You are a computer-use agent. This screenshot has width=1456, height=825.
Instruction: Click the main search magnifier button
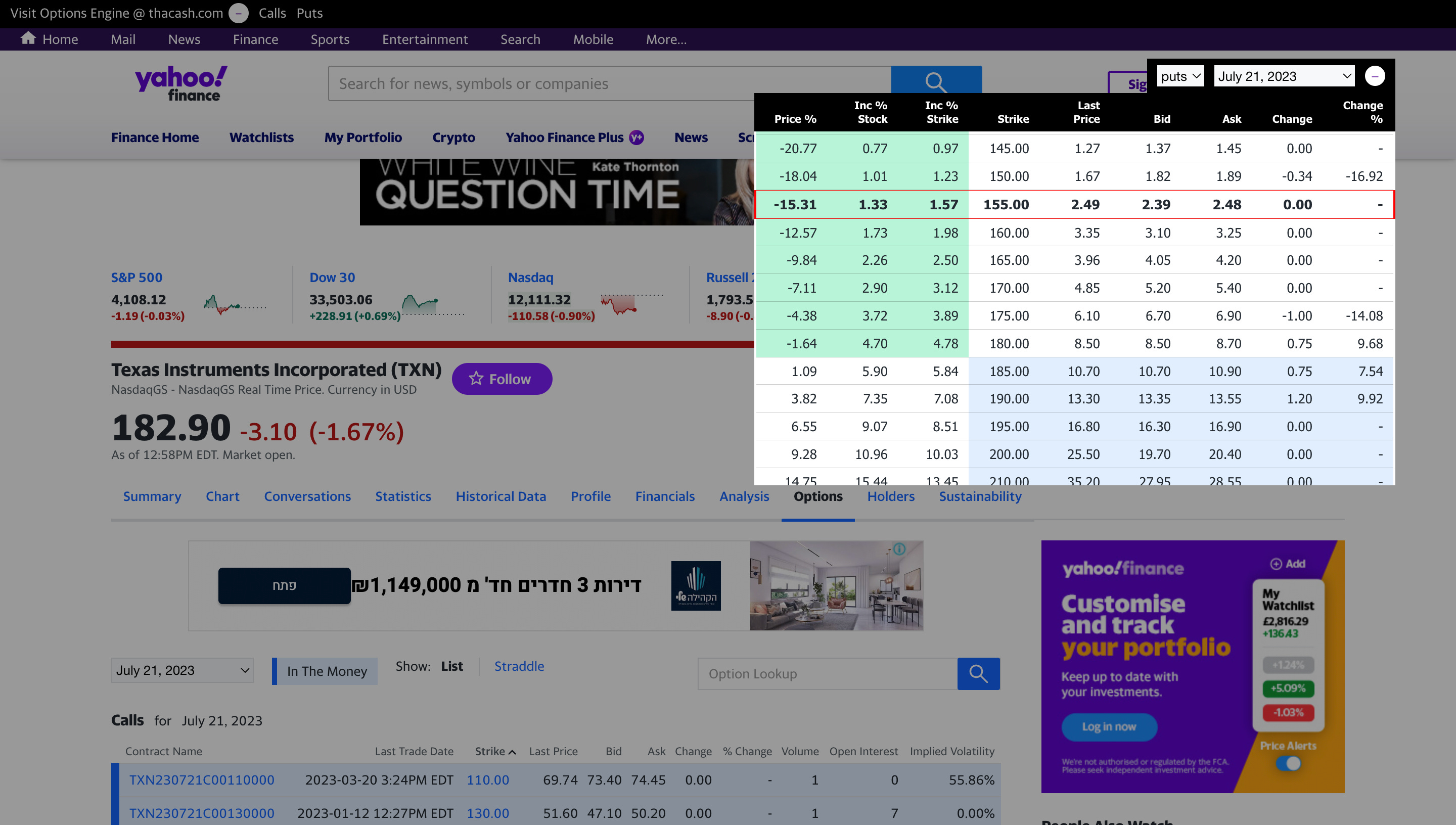click(x=936, y=80)
